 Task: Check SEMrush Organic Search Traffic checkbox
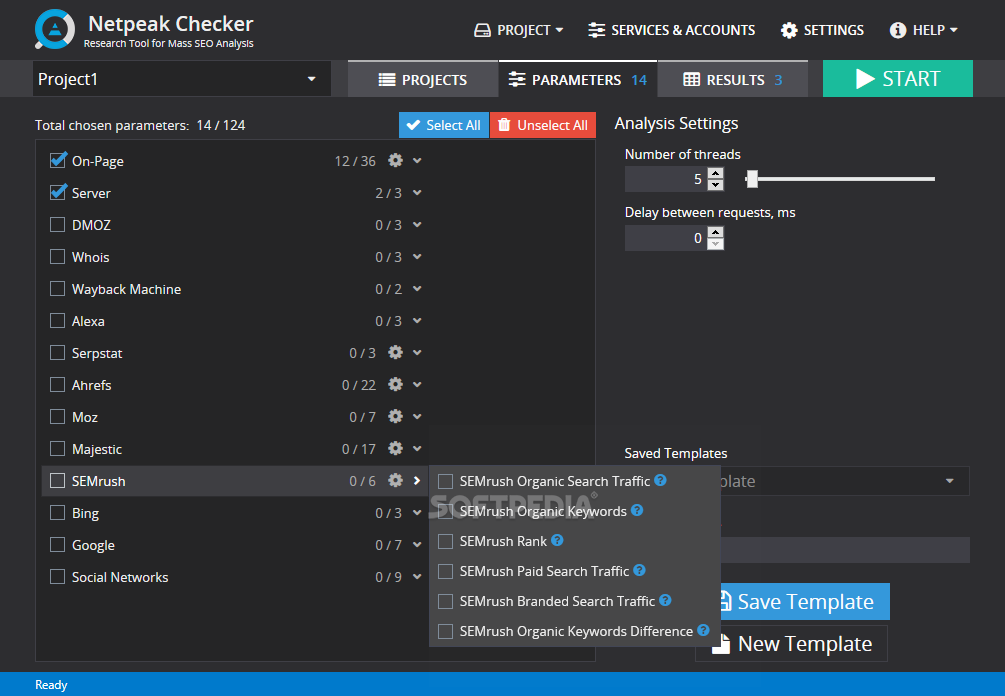[445, 481]
